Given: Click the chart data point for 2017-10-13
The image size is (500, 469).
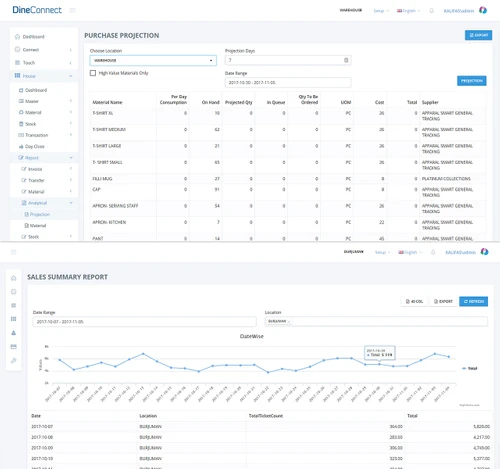Looking at the screenshot, I should coord(143,353).
